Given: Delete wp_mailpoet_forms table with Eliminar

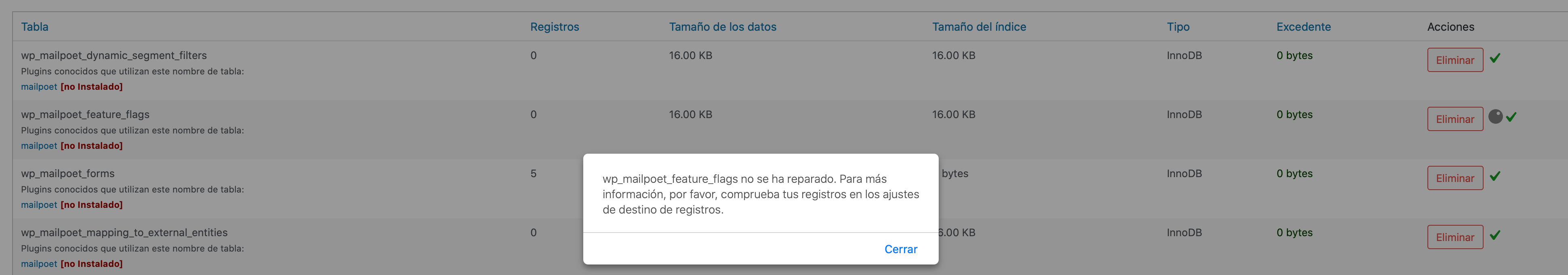Looking at the screenshot, I should tap(1455, 178).
